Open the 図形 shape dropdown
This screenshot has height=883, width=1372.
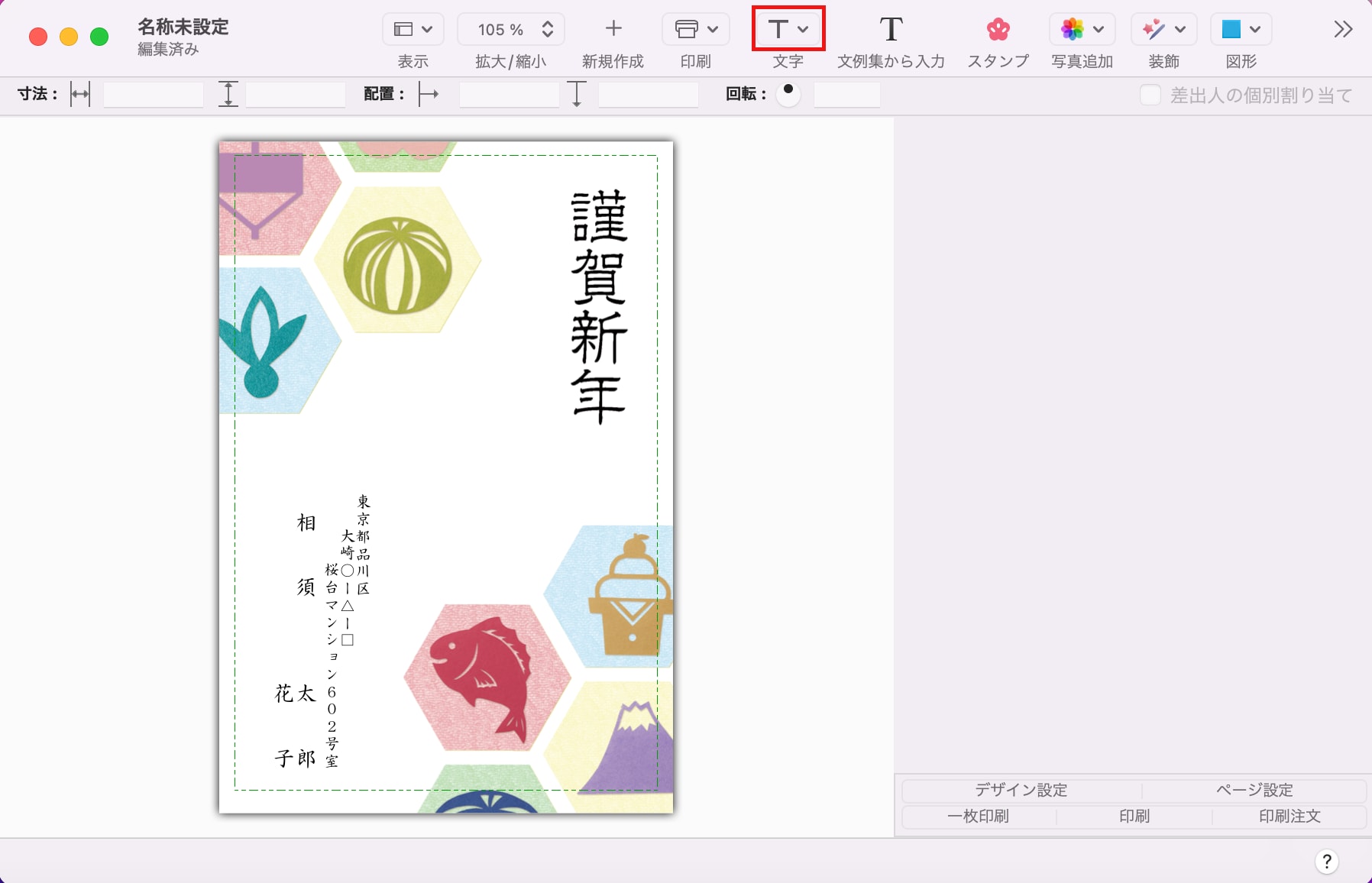(1241, 30)
